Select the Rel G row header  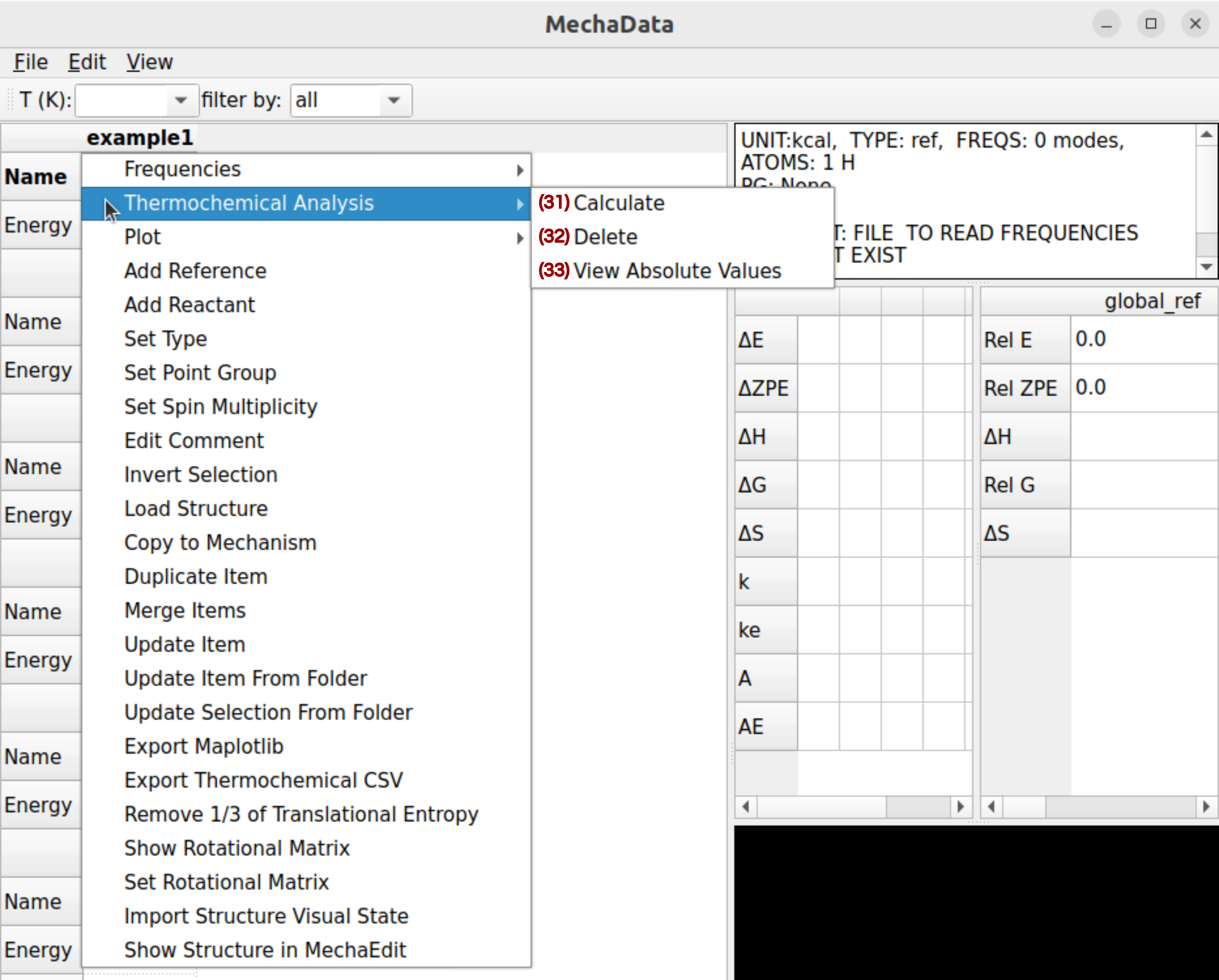(x=1025, y=485)
